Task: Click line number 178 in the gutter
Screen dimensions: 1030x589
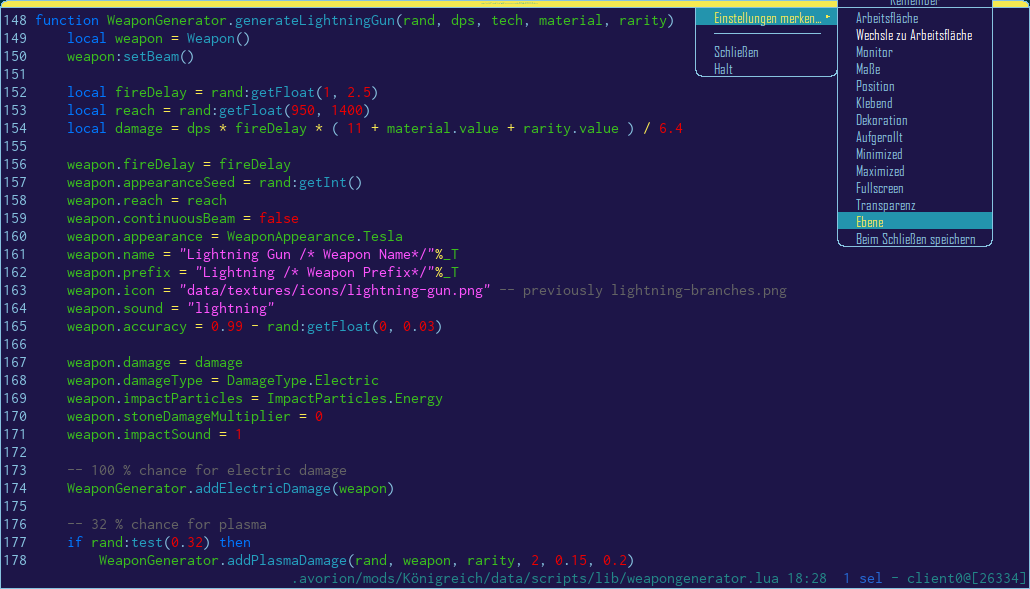Action: point(15,560)
